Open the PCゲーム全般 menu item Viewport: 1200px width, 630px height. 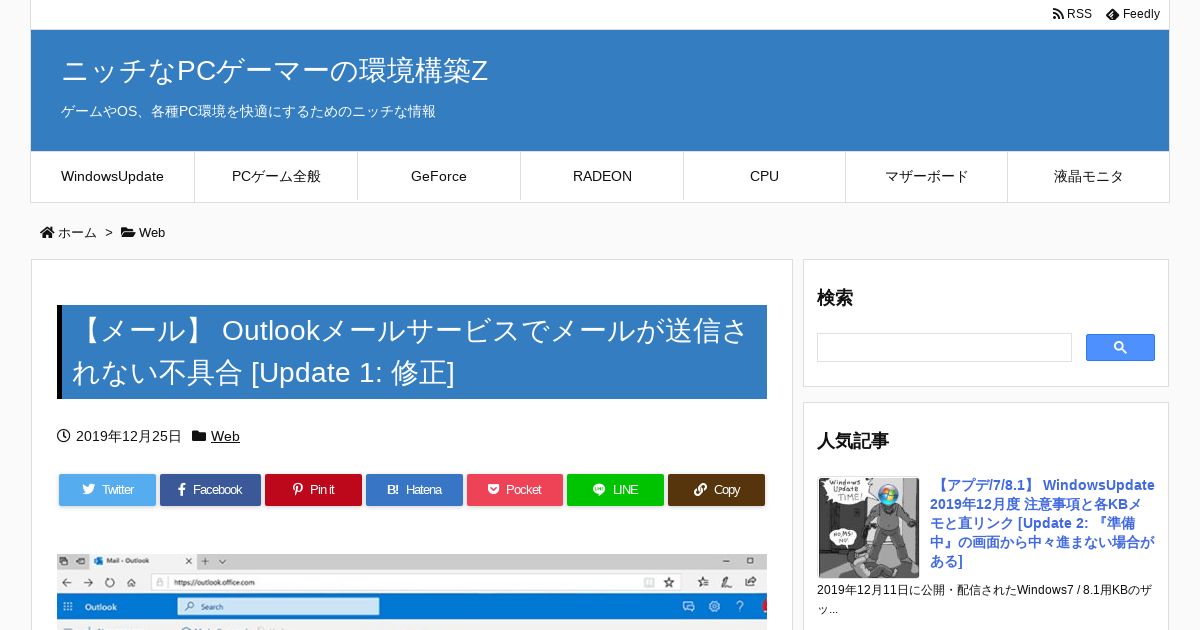click(x=276, y=177)
